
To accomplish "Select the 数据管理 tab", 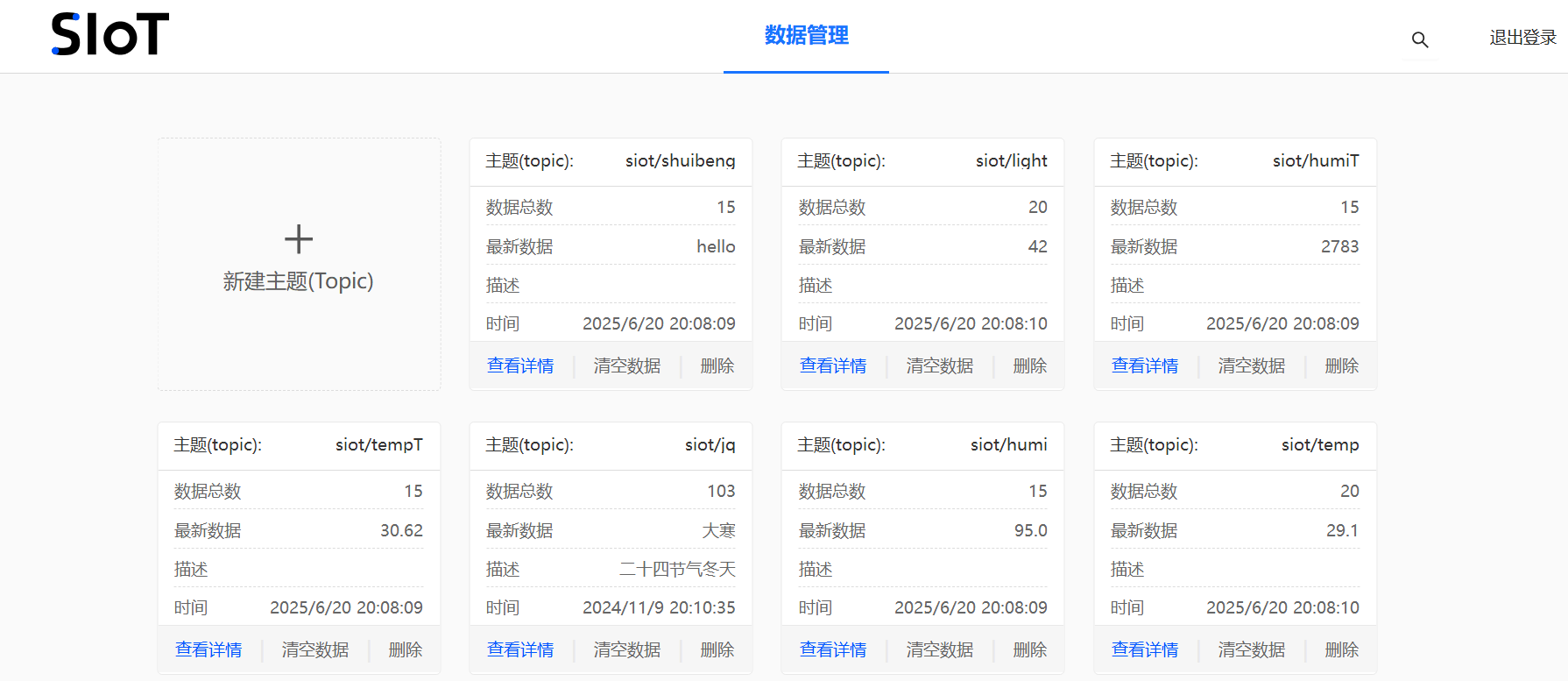I will click(x=806, y=35).
